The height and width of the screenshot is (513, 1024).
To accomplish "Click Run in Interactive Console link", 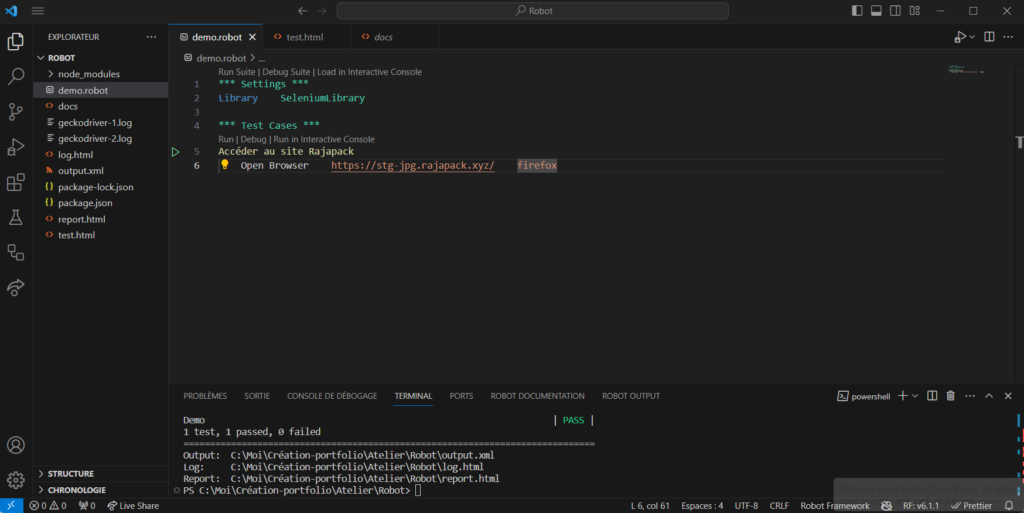I will [324, 139].
